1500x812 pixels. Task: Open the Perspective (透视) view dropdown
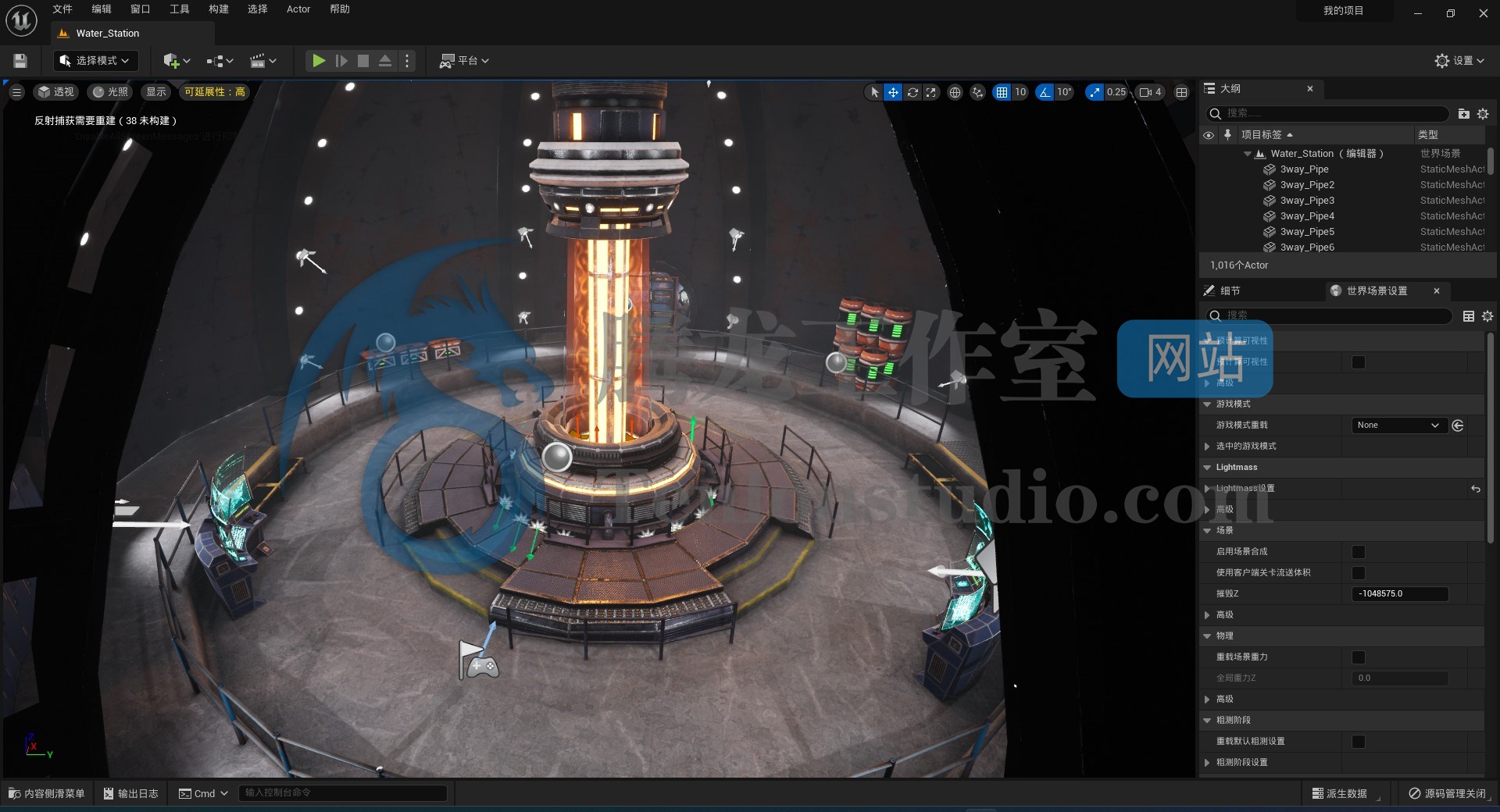click(55, 92)
